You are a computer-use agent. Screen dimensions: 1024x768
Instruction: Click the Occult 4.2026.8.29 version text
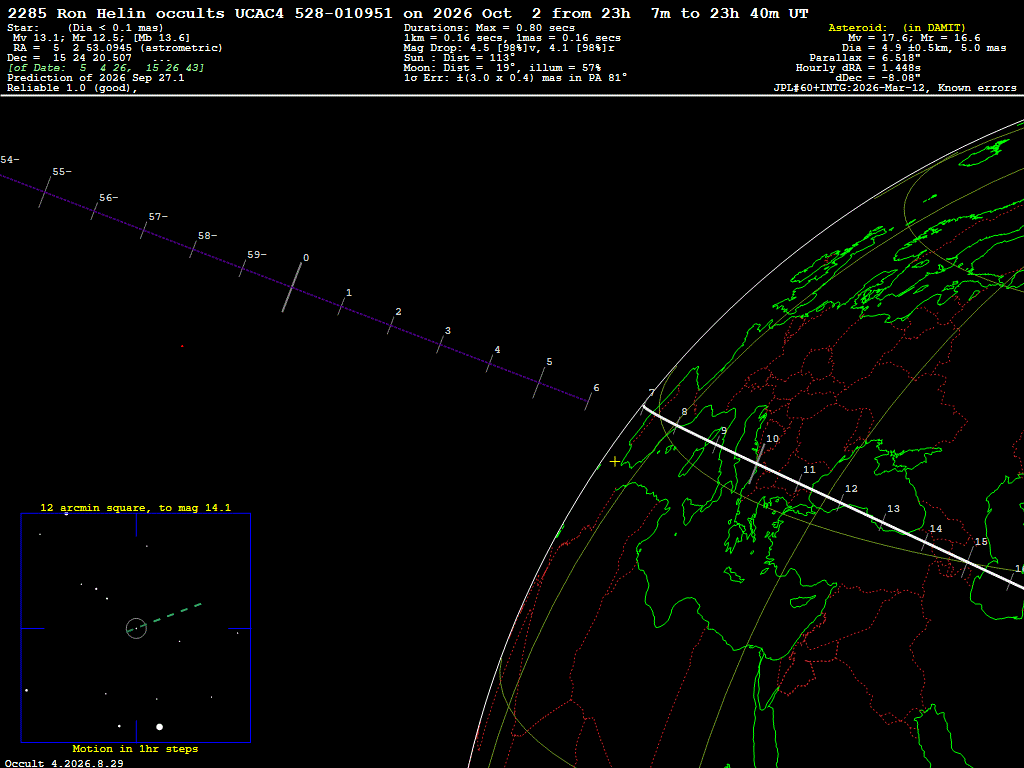pos(64,763)
